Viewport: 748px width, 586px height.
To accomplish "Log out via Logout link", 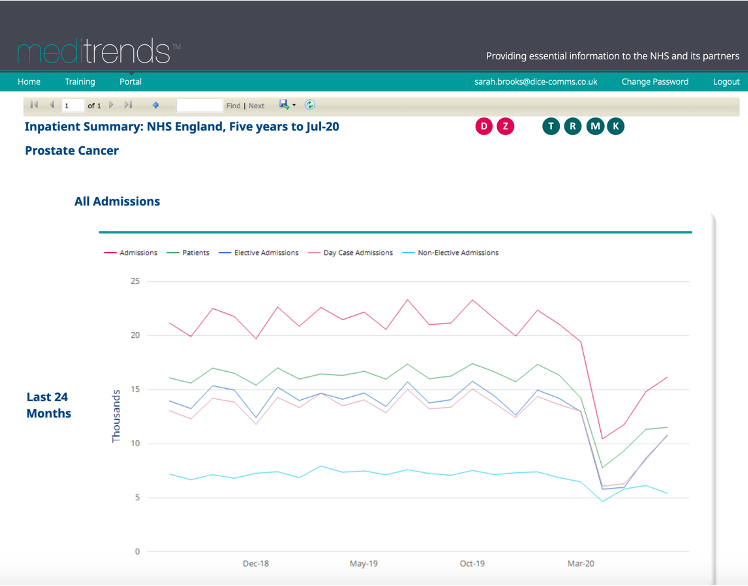I will pyautogui.click(x=727, y=82).
